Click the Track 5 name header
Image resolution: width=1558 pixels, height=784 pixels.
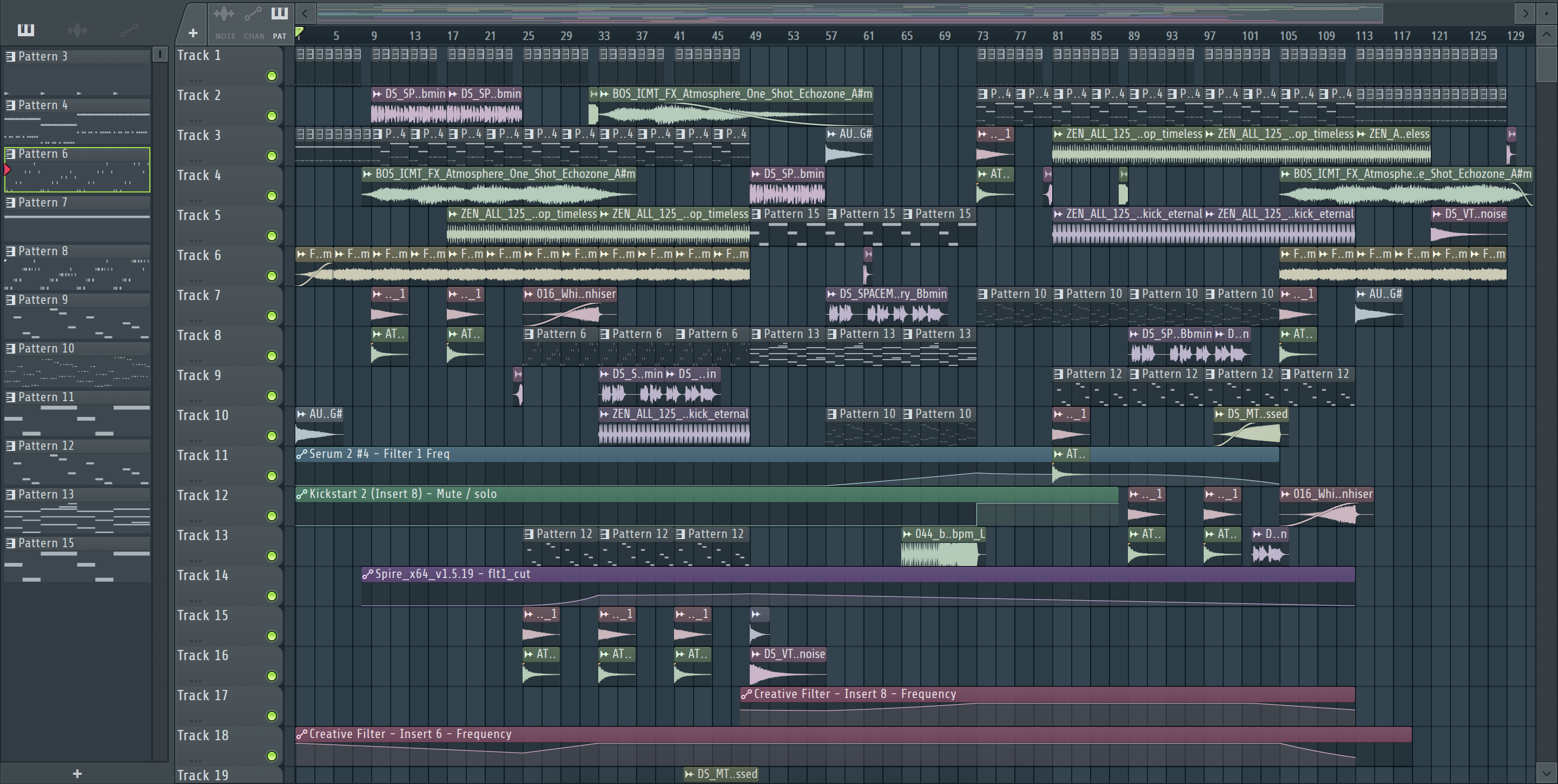click(x=199, y=215)
